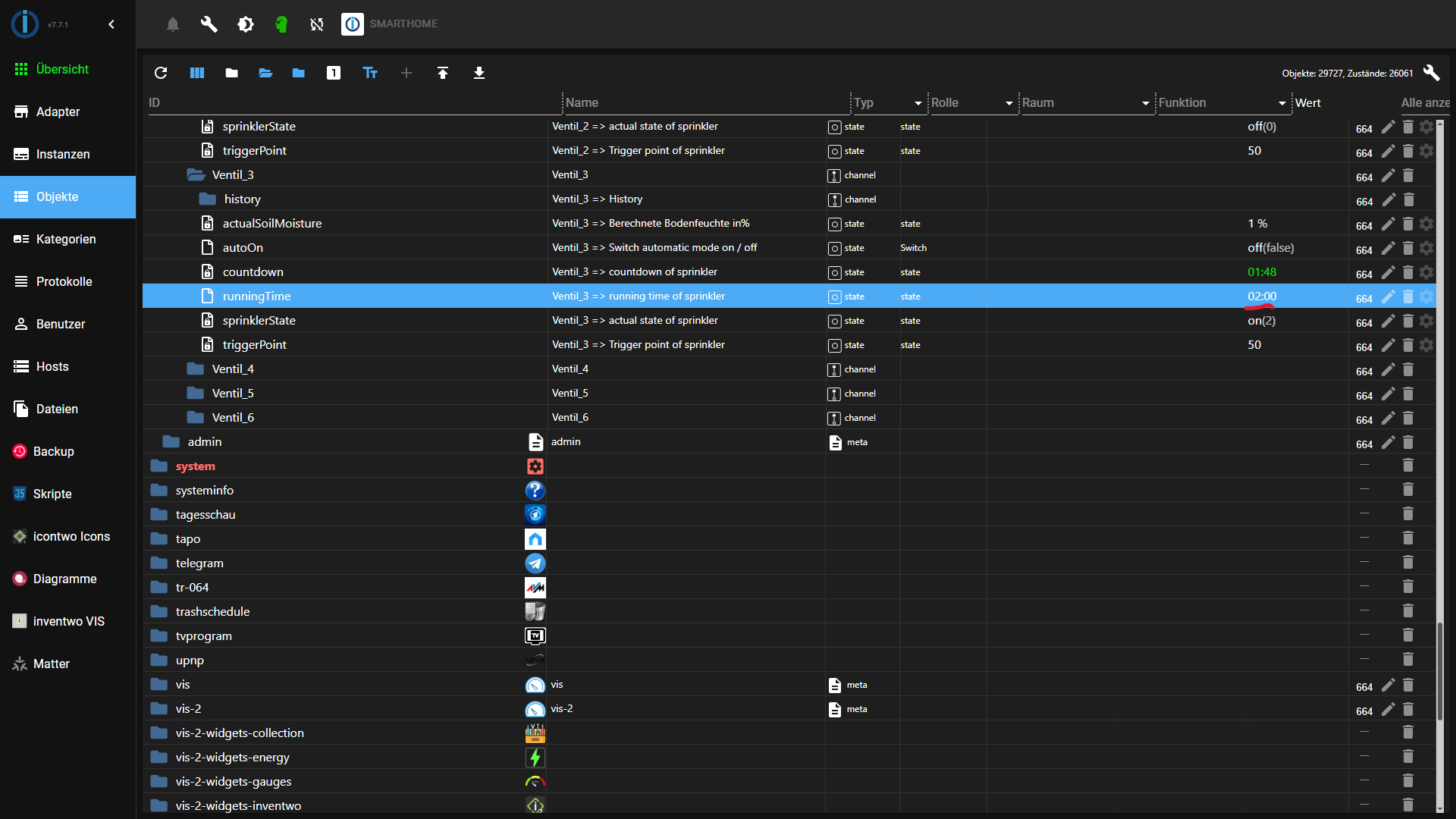
Task: Edit the runningTime object pencil icon
Action: (x=1388, y=297)
